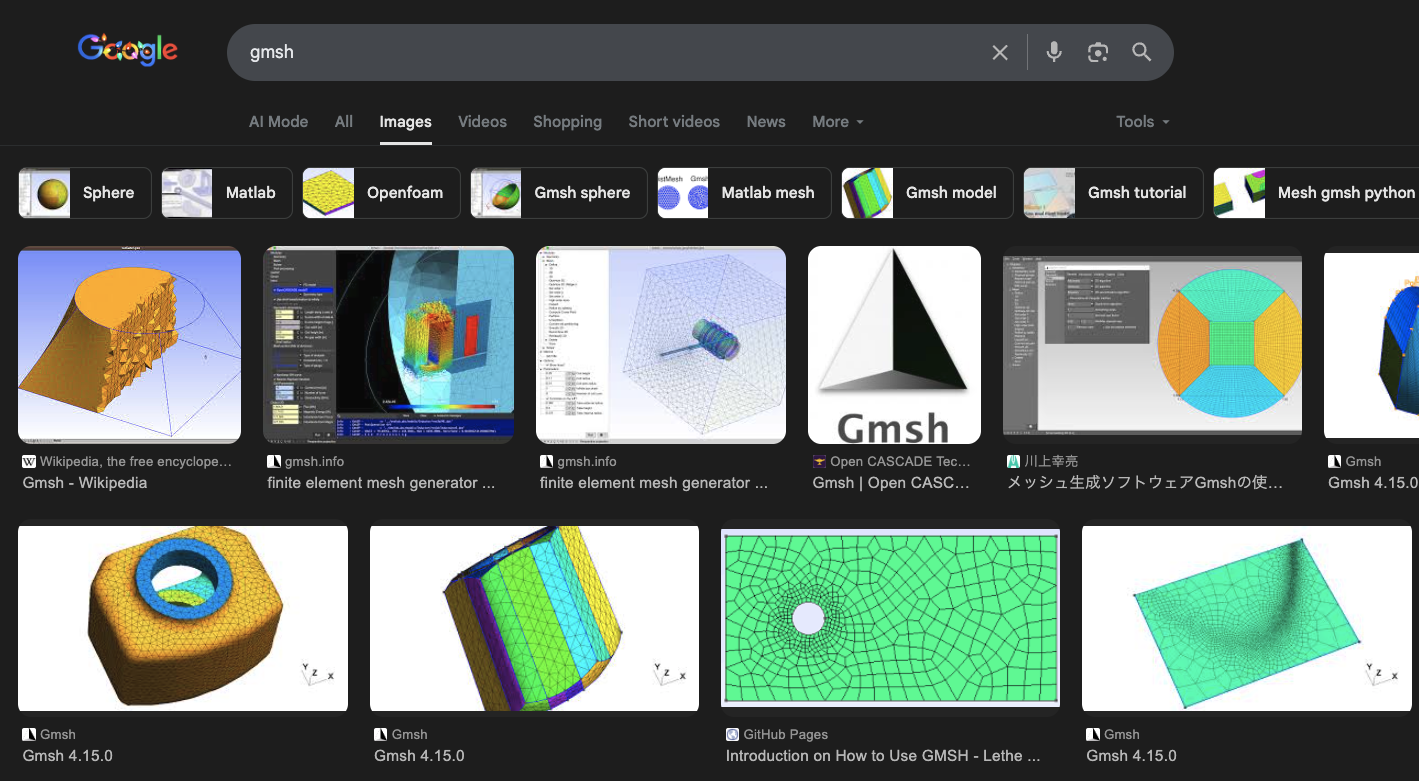Open the Gmsh | Open CASCADE title link
The height and width of the screenshot is (781, 1419).
tap(891, 483)
